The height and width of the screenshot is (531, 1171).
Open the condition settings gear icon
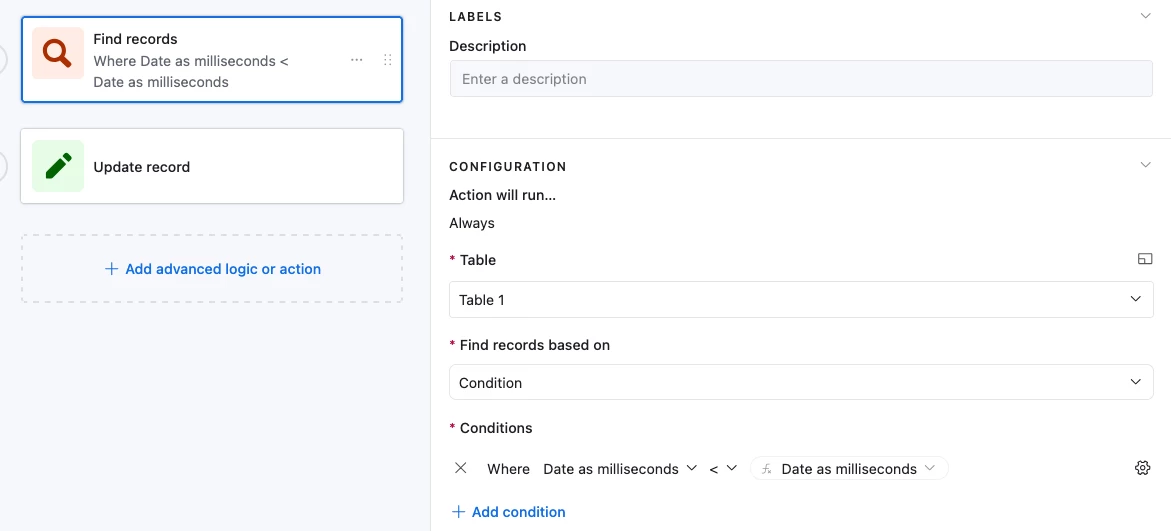coord(1143,468)
